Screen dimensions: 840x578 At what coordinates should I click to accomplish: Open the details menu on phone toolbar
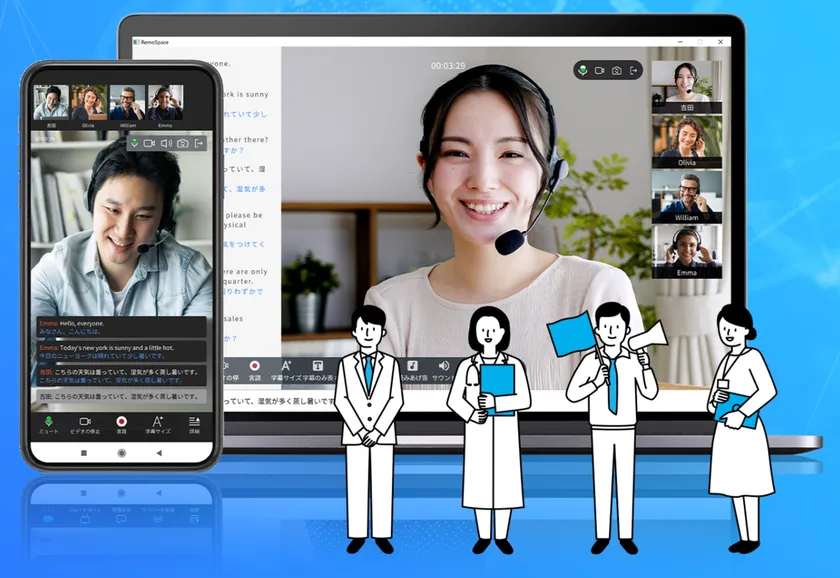[194, 422]
